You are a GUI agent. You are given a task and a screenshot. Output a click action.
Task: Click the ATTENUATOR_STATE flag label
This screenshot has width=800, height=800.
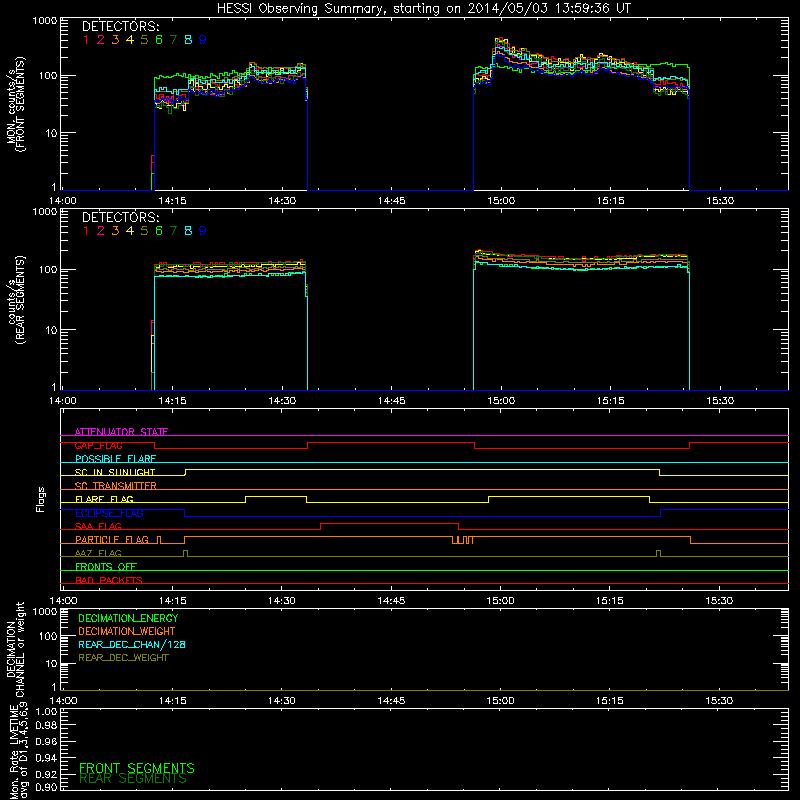[x=121, y=432]
